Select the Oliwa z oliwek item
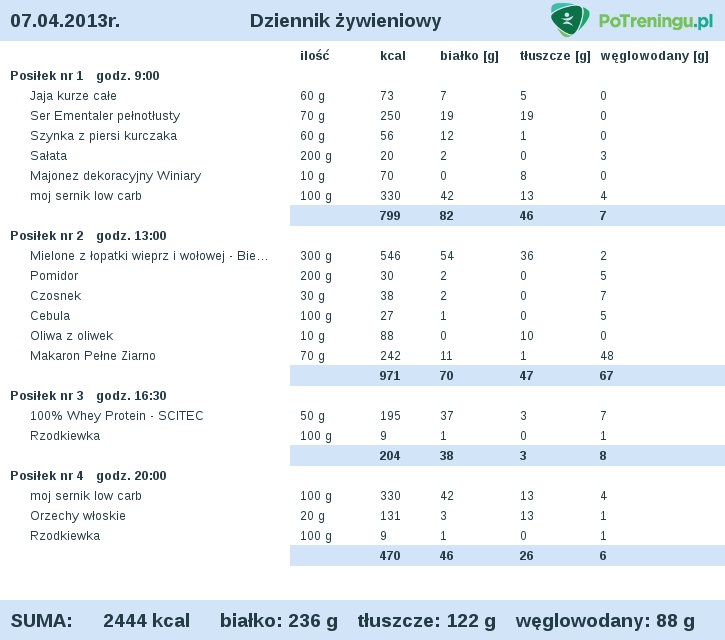This screenshot has height=640, width=725. pos(72,336)
